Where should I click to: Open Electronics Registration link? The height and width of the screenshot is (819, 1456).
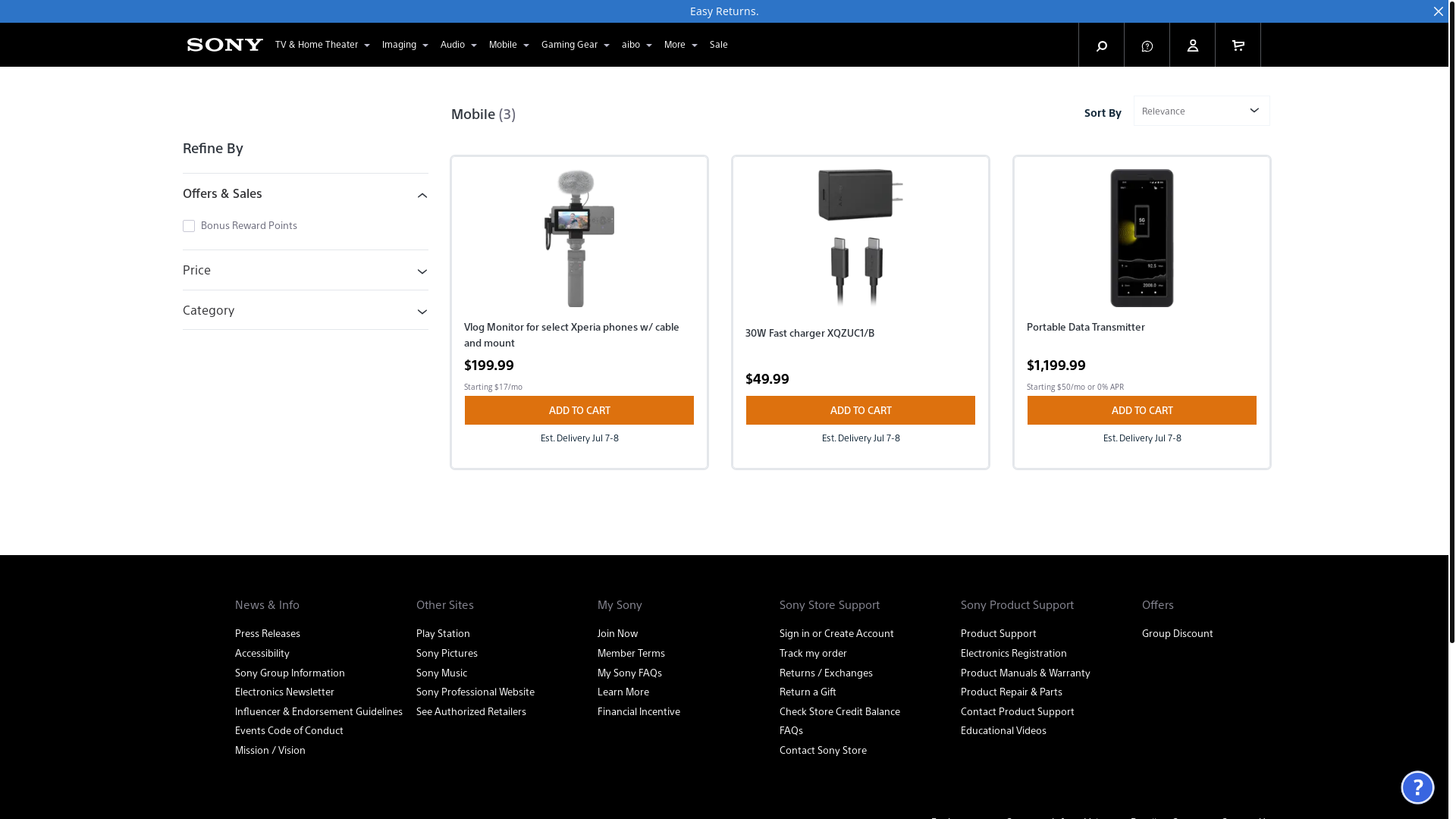click(1013, 654)
